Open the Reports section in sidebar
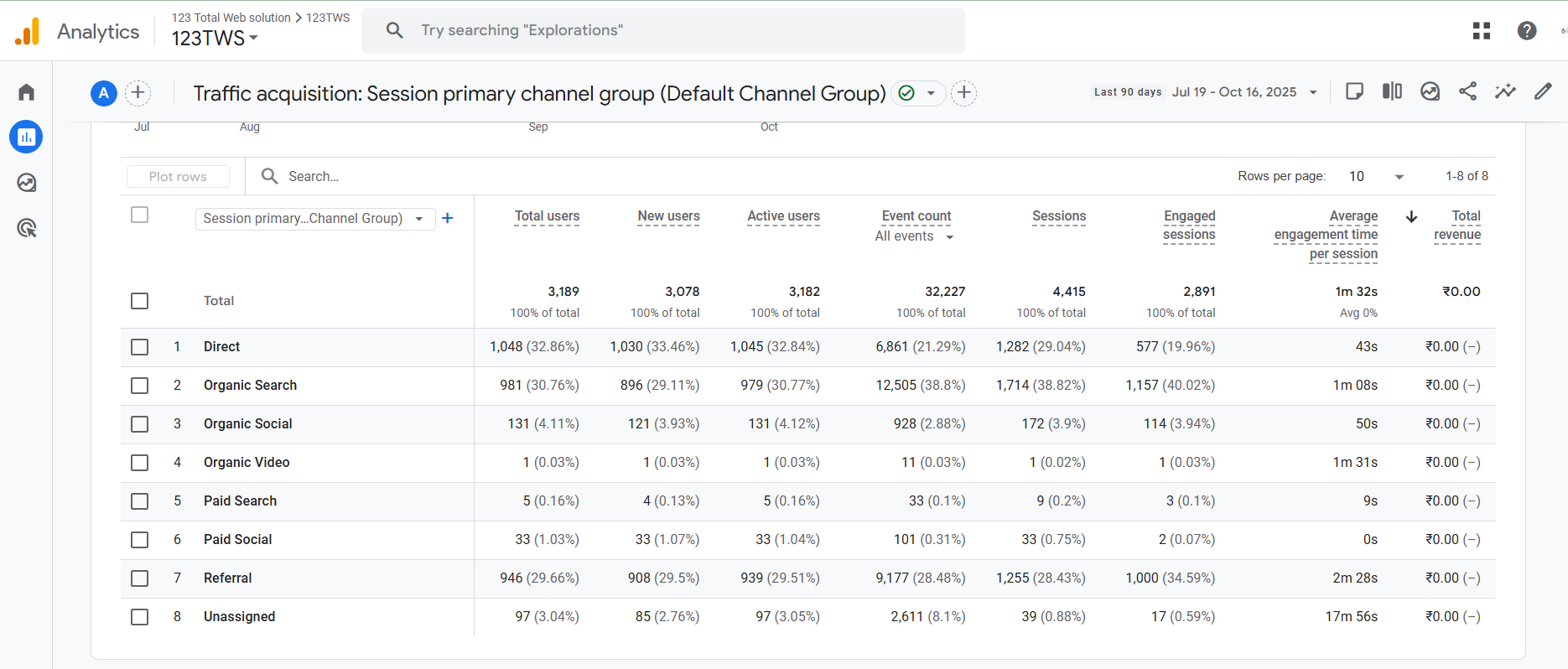The image size is (1568, 669). [x=26, y=137]
